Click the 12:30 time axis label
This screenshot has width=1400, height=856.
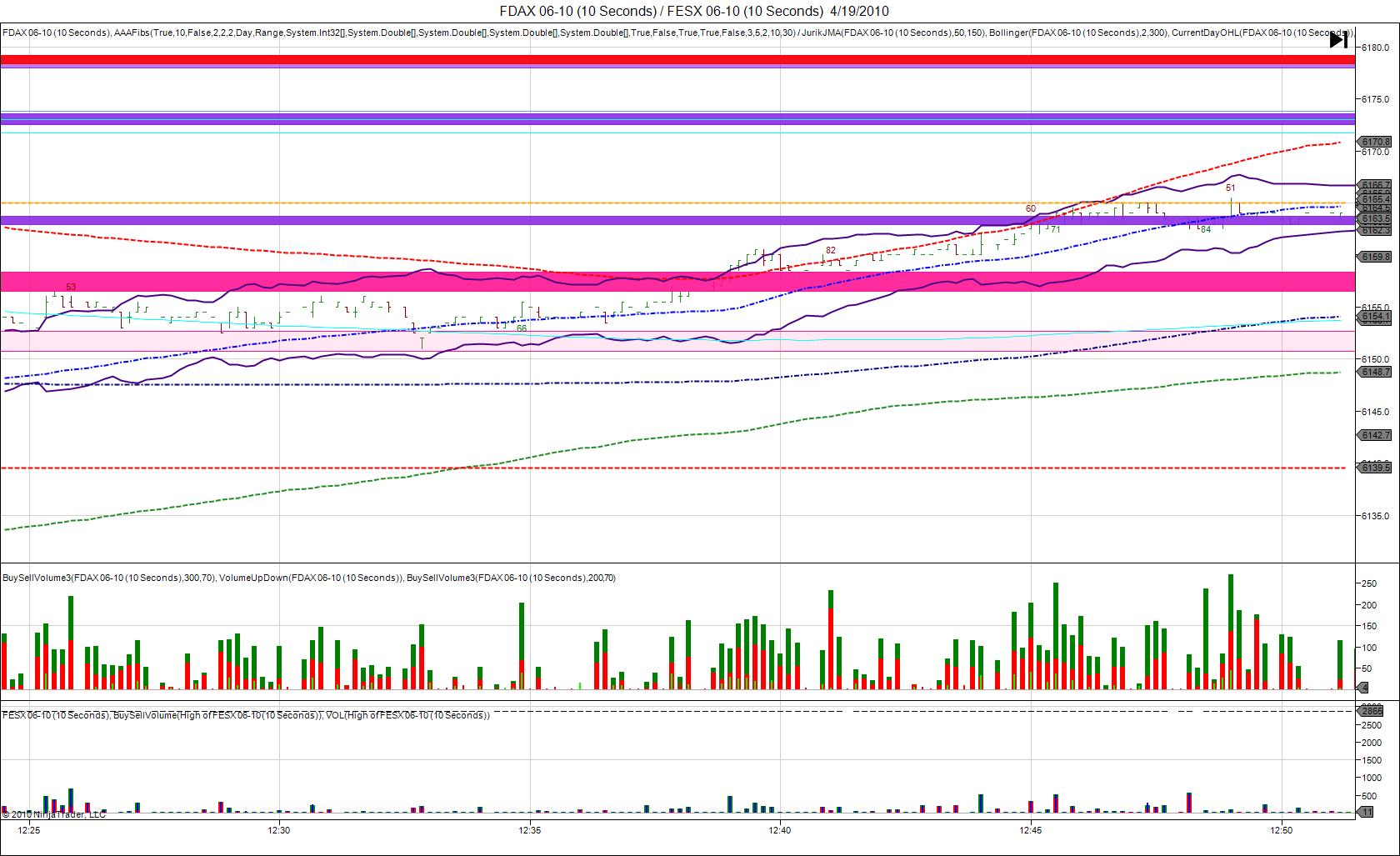click(279, 830)
